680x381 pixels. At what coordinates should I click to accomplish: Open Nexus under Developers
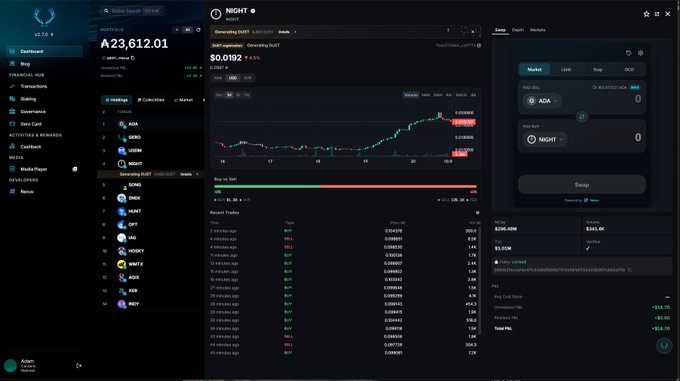click(x=26, y=192)
